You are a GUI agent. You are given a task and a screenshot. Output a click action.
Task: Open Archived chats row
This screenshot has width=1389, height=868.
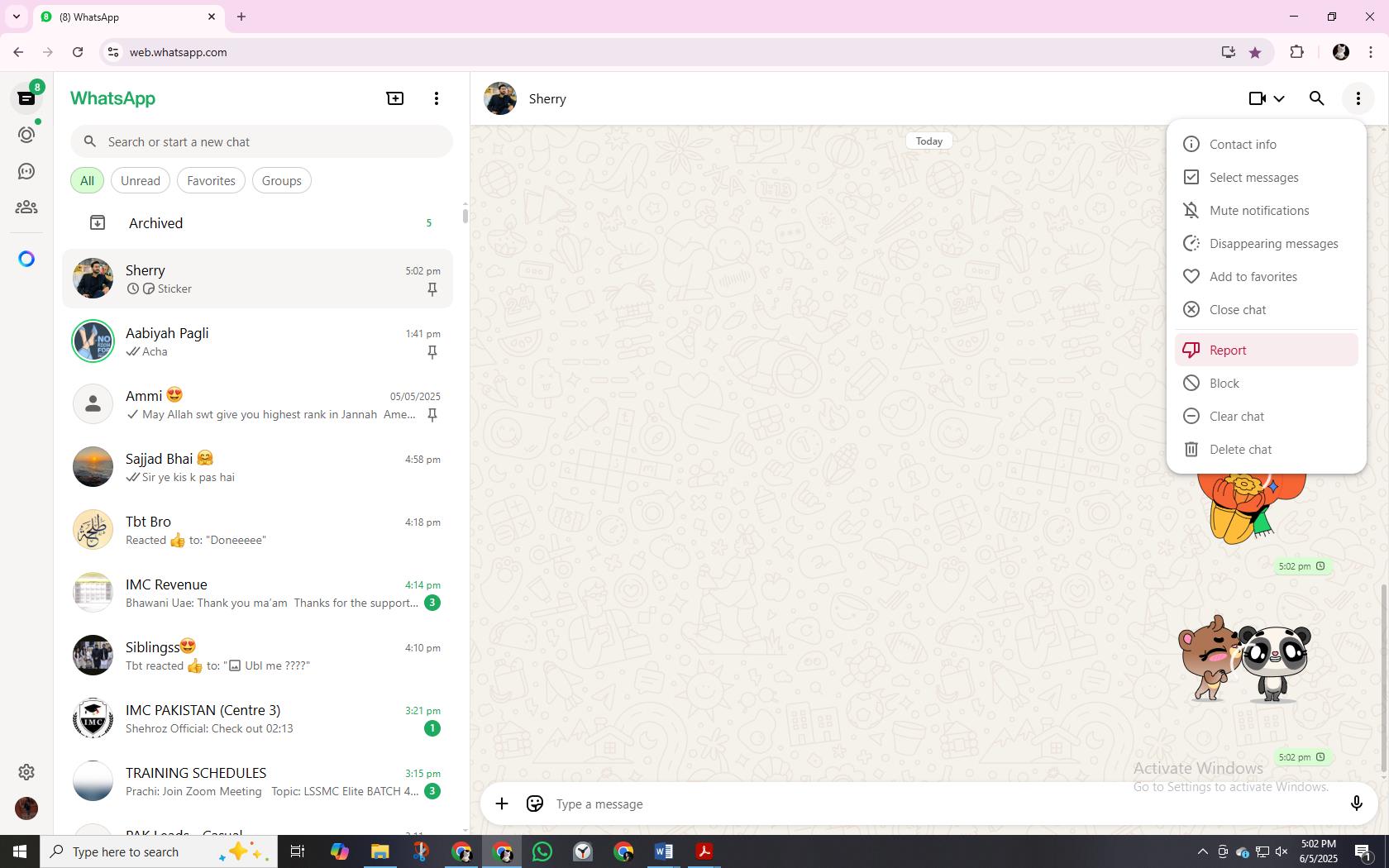258,223
